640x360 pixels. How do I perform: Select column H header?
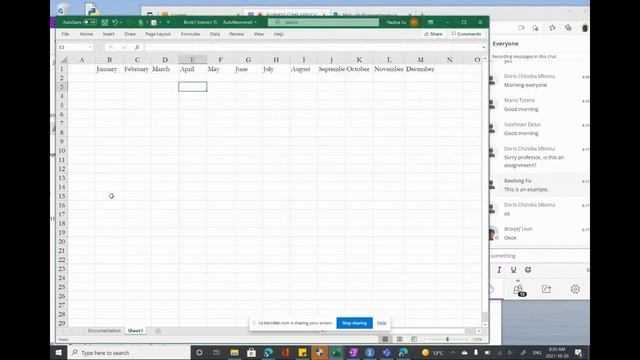click(x=276, y=60)
